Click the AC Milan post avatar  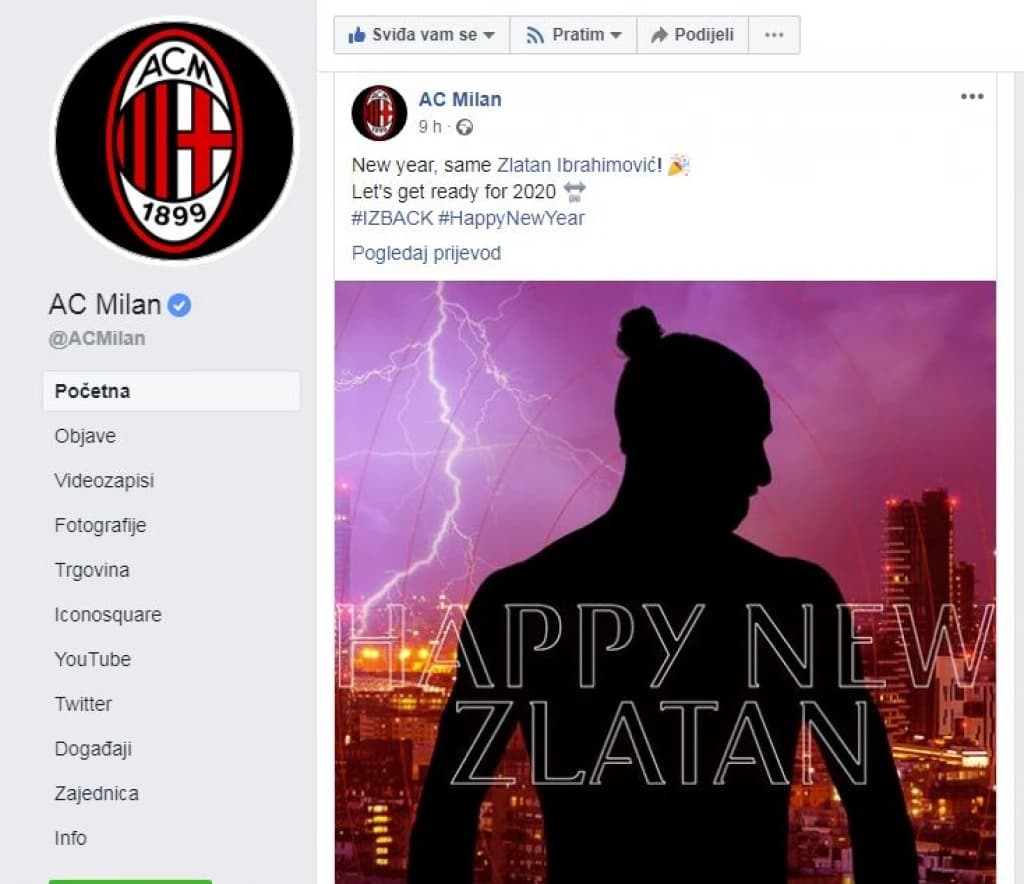379,113
